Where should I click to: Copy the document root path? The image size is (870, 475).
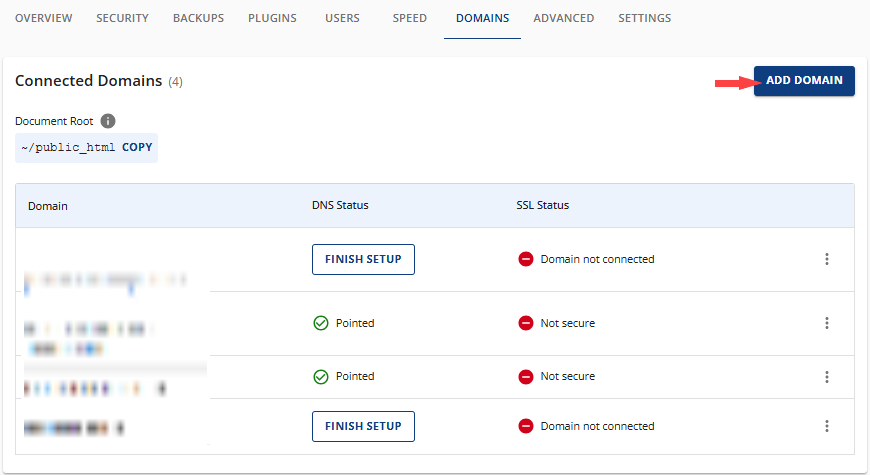tap(137, 147)
